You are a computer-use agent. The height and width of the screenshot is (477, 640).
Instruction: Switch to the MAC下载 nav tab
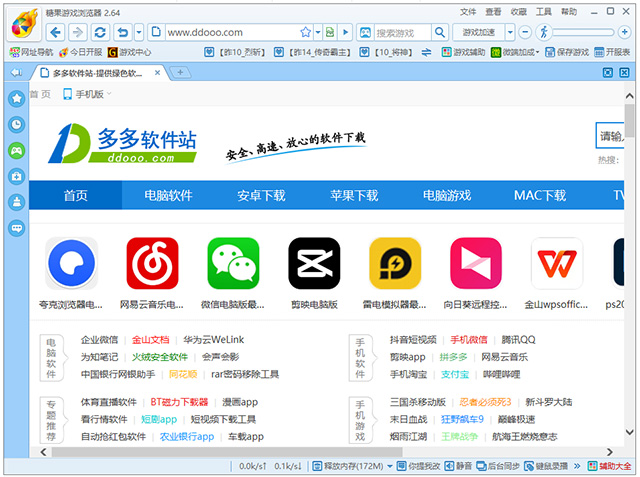tap(540, 195)
